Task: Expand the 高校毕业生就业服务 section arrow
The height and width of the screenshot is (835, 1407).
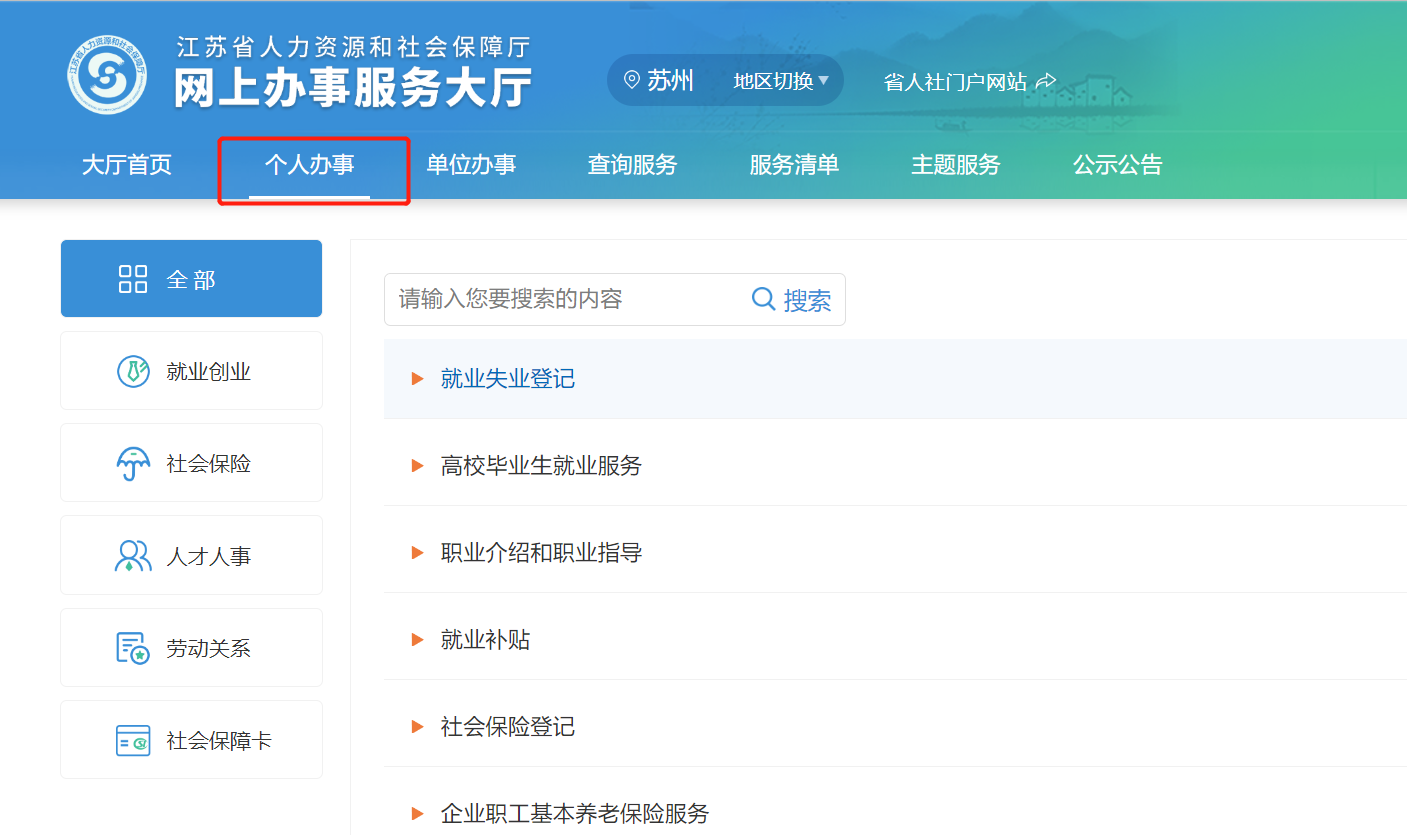Action: pyautogui.click(x=418, y=466)
